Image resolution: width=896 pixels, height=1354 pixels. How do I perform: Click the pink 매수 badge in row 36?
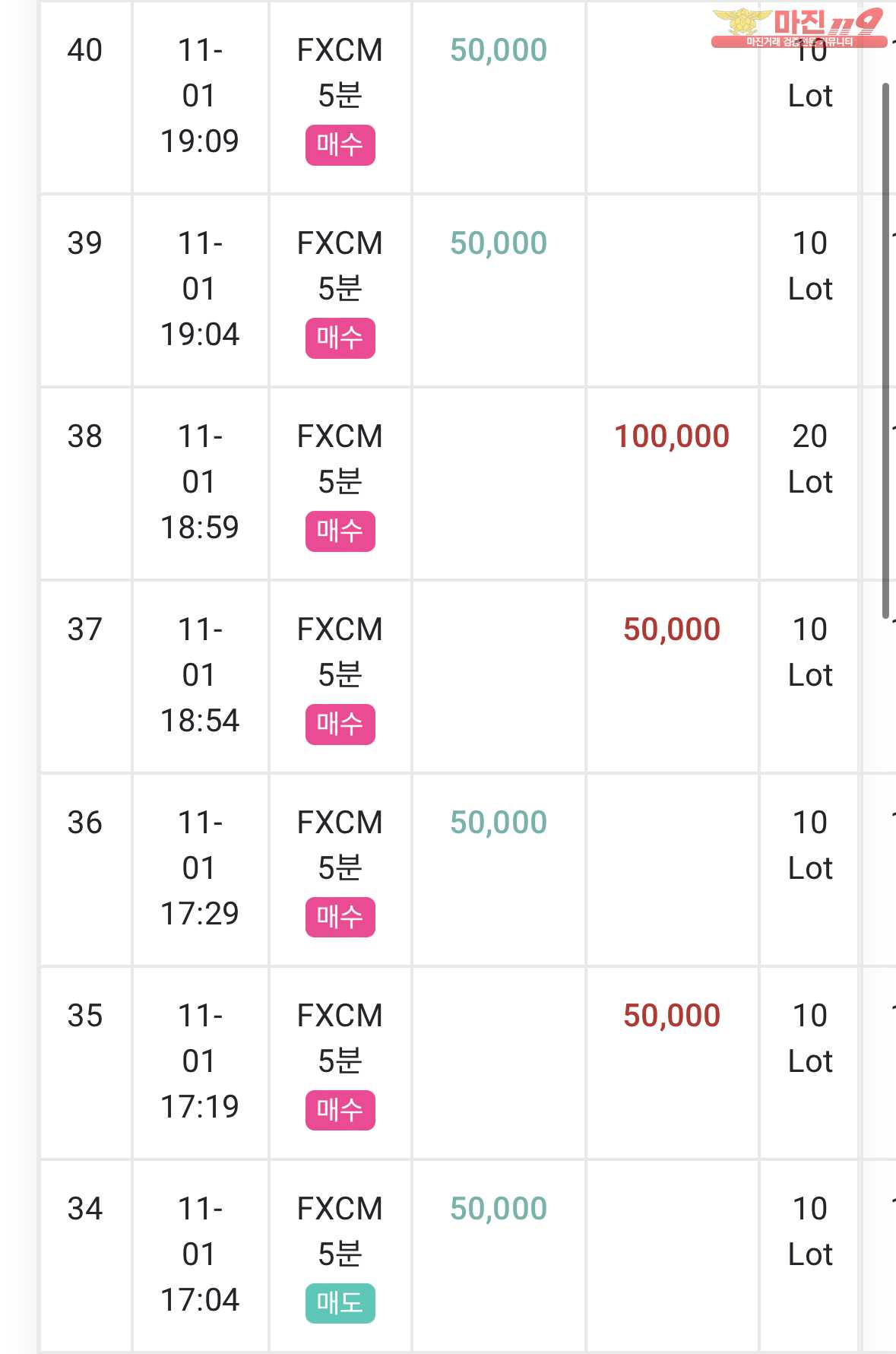[340, 917]
